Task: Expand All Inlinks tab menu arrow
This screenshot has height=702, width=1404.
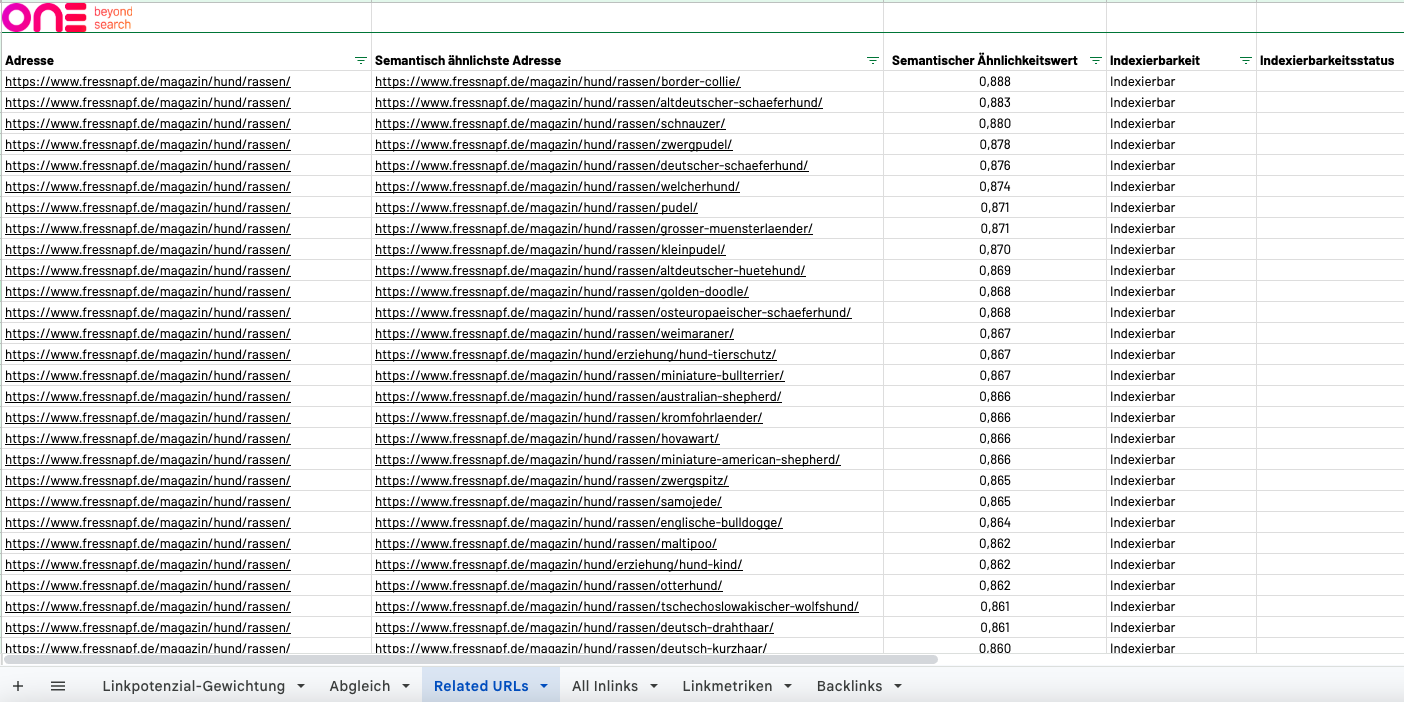Action: [x=654, y=686]
